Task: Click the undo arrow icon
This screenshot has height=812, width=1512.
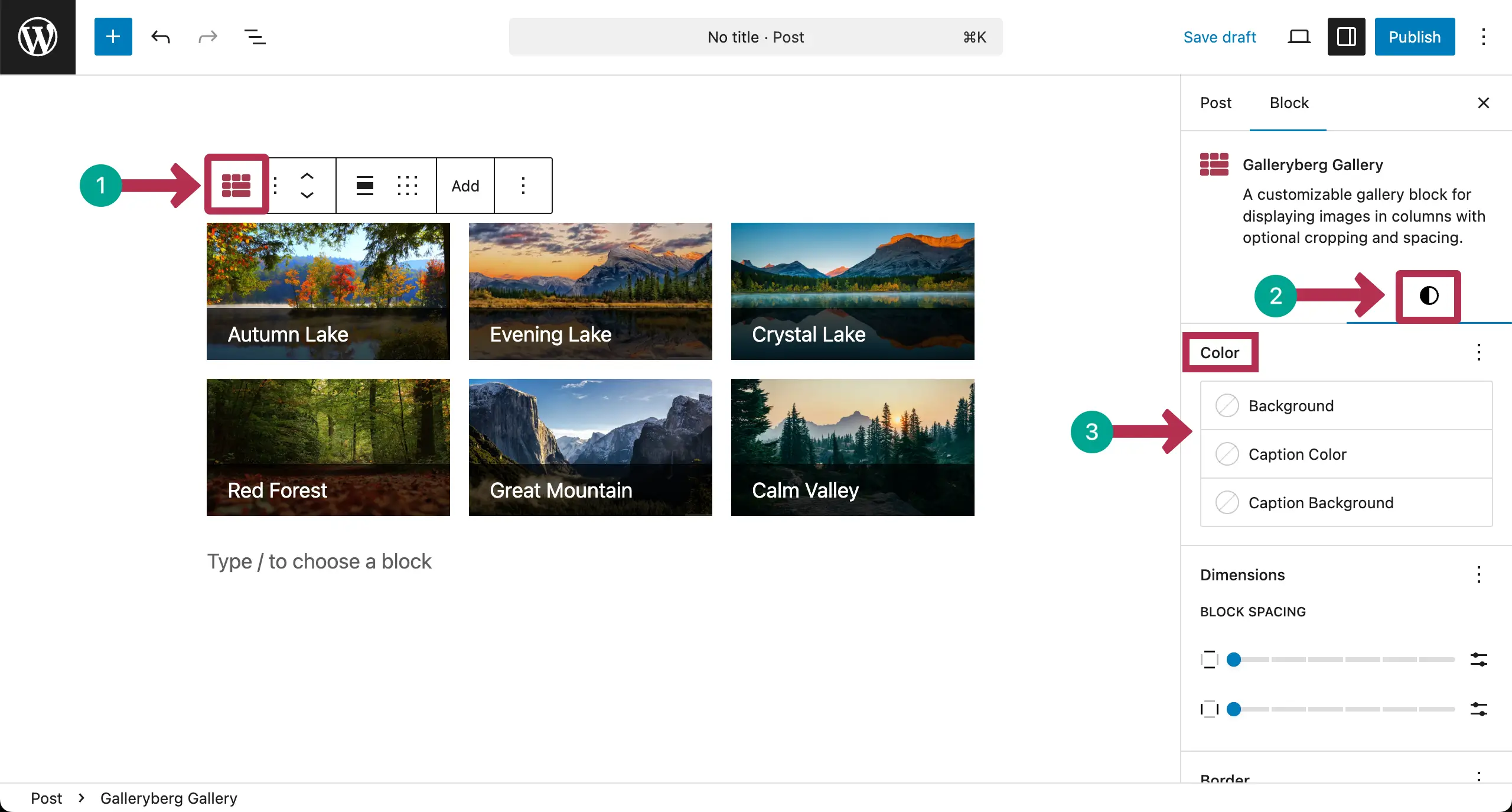Action: pyautogui.click(x=160, y=37)
